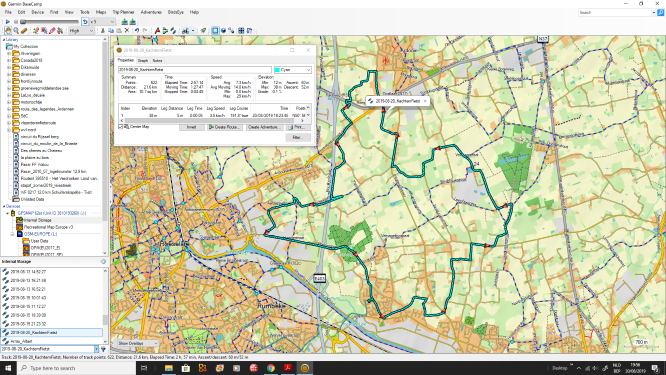Viewport: 666px width, 375px height.
Task: Select the Measure ruler tool
Action: [24, 31]
